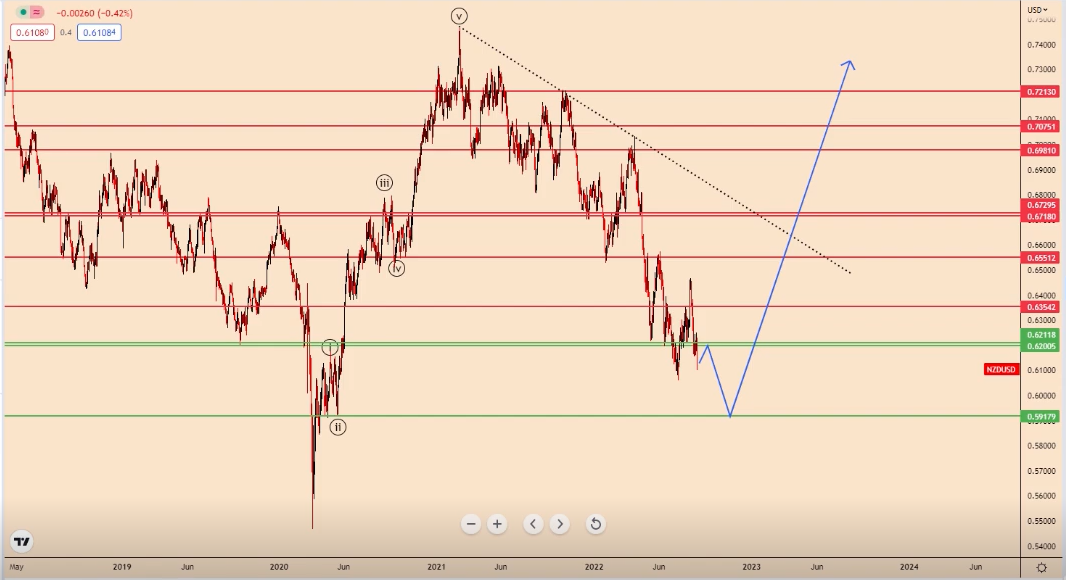The image size is (1066, 580).
Task: Select the 0.72130 red price level label
Action: tap(1041, 92)
